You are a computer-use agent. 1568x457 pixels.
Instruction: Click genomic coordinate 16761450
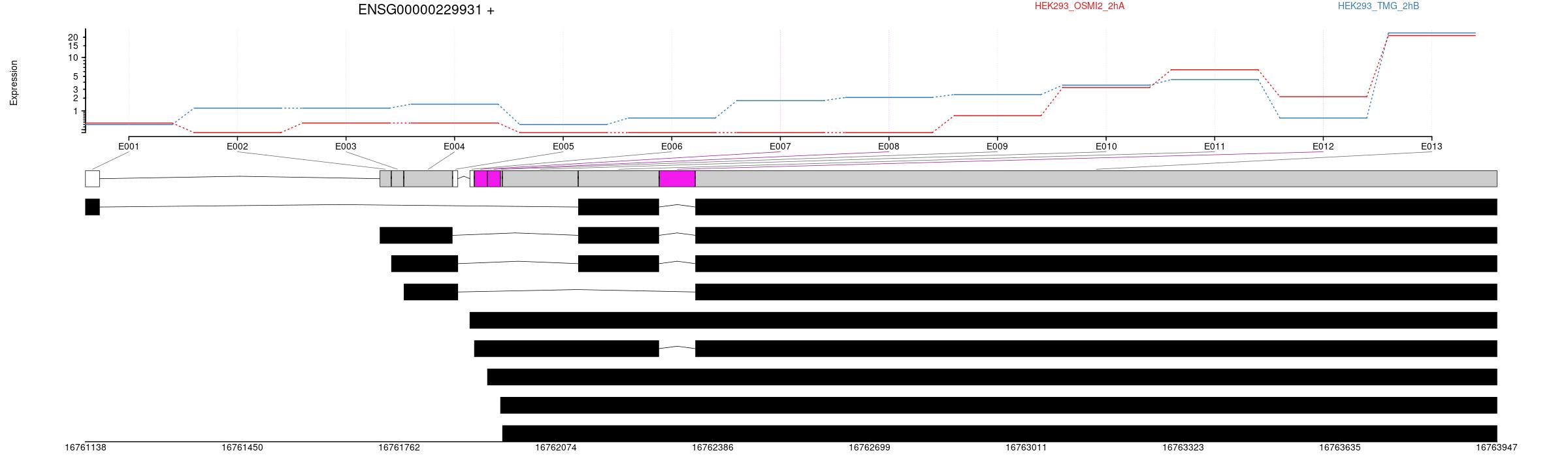click(242, 448)
